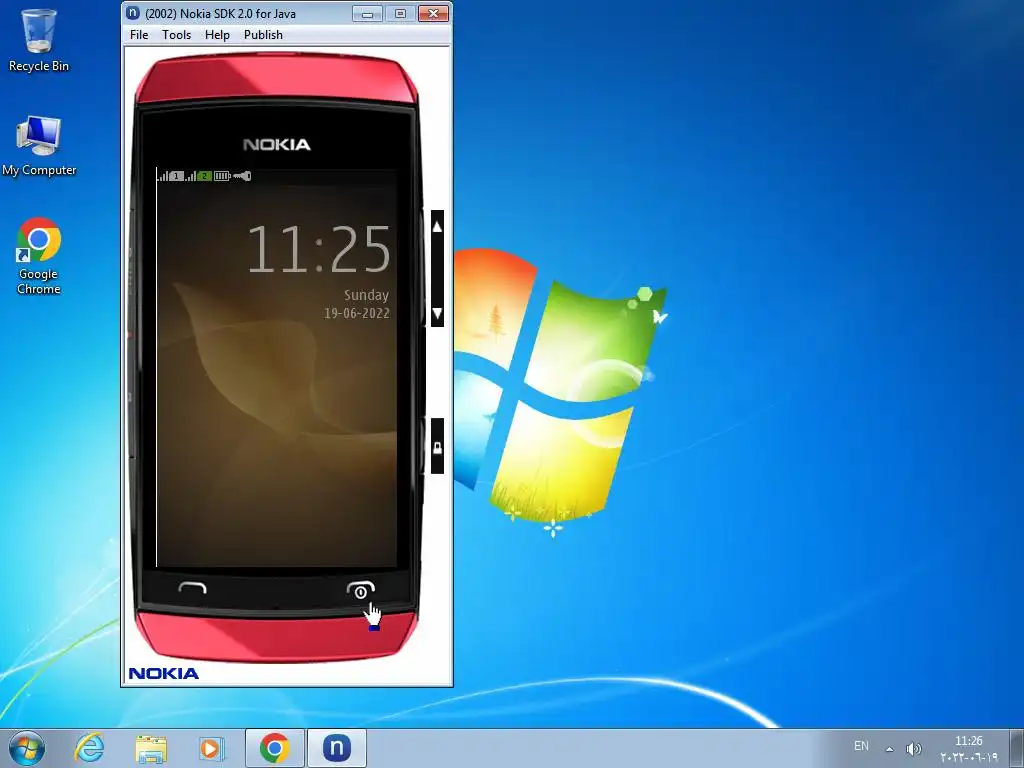Open the File menu
1024x768 pixels.
tap(139, 35)
